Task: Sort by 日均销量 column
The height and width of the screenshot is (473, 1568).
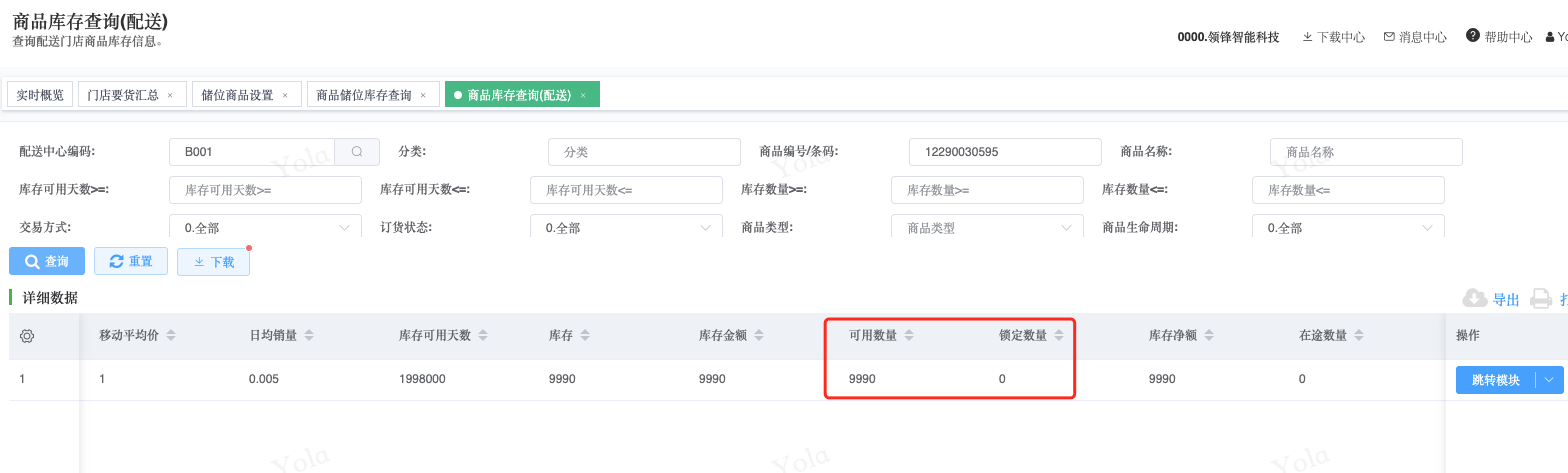Action: click(308, 336)
